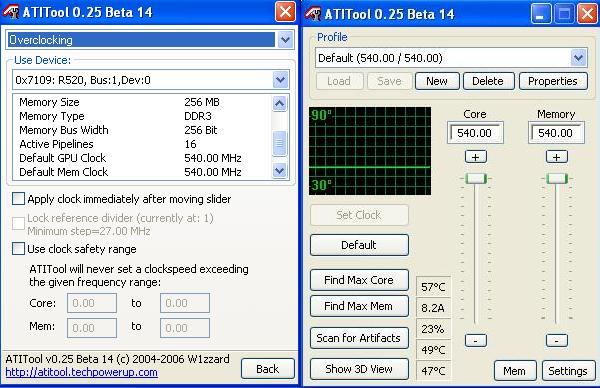Screen dimensions: 600x388
Task: Start Scan for Artifacts
Action: [359, 338]
